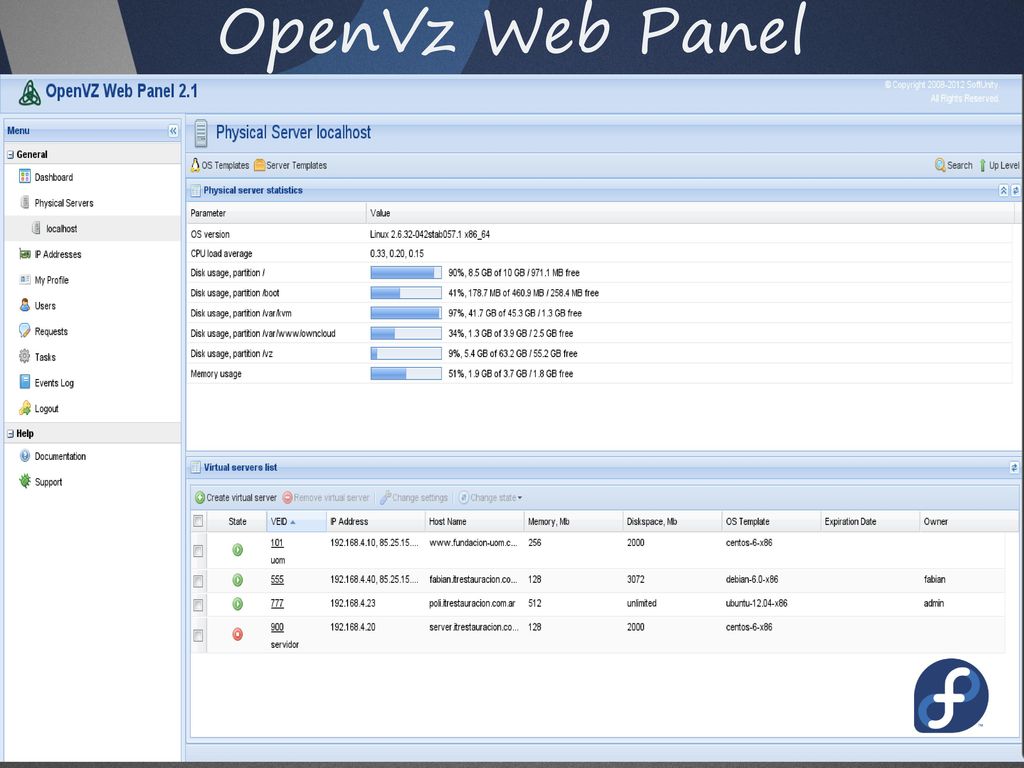Collapse the Physical server statistics panel
This screenshot has height=768, width=1024.
[x=1003, y=191]
